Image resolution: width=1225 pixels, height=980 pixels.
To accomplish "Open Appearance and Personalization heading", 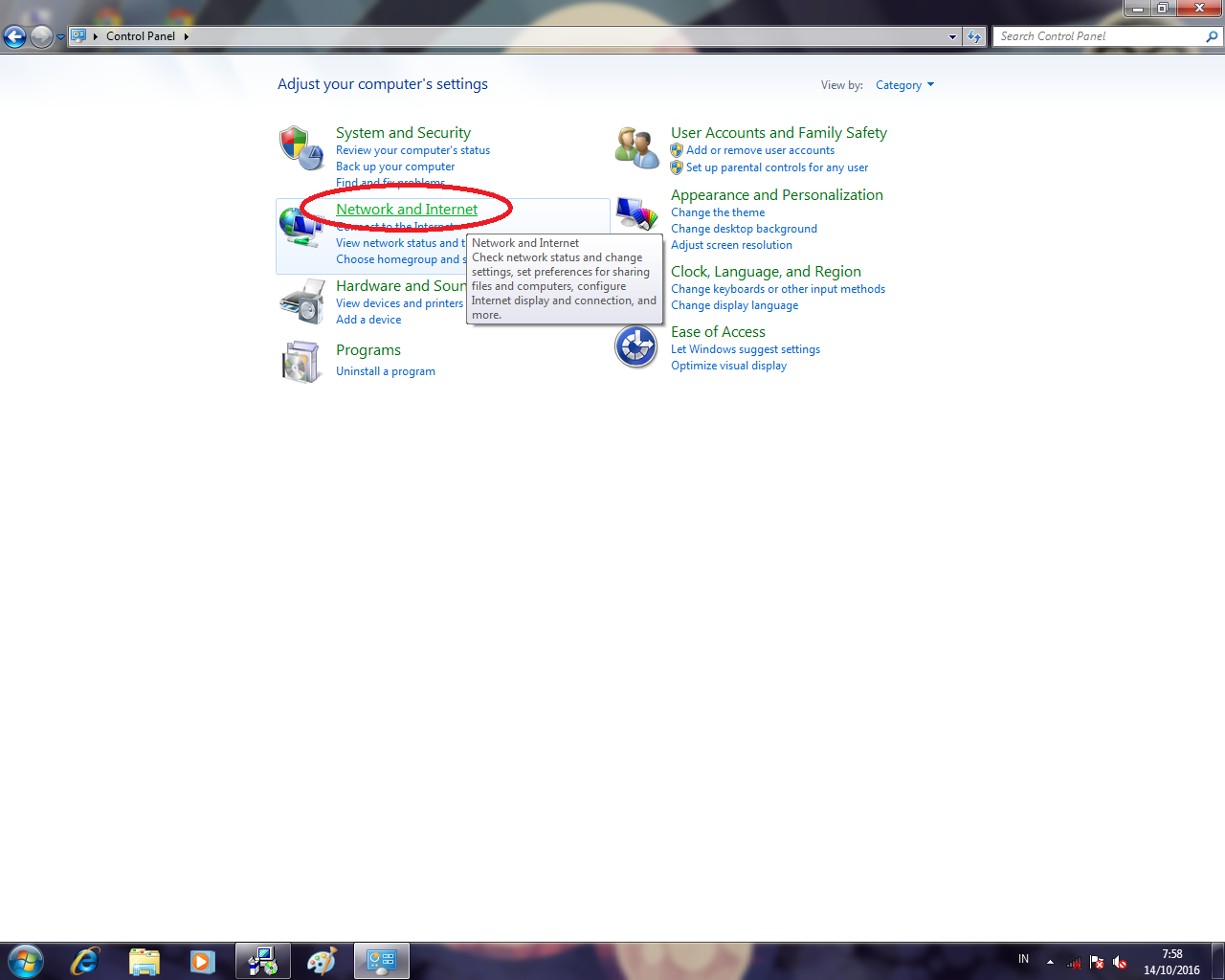I will coord(777,195).
